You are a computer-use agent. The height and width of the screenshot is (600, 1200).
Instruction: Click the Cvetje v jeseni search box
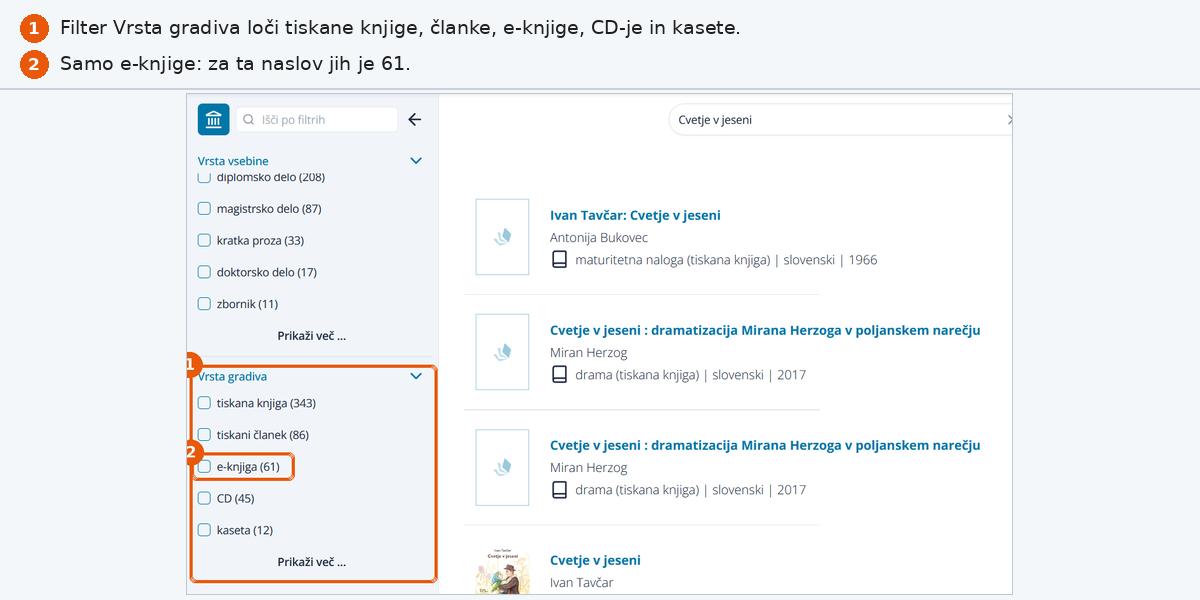point(838,120)
